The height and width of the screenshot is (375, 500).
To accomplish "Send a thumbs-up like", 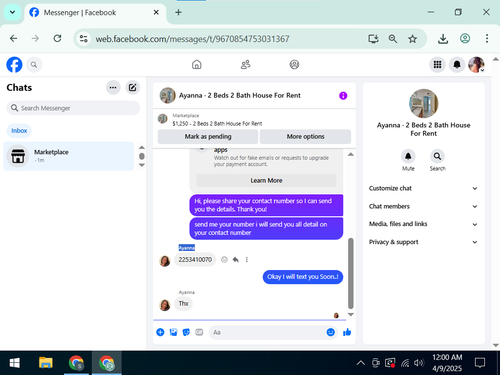I will coord(347,332).
